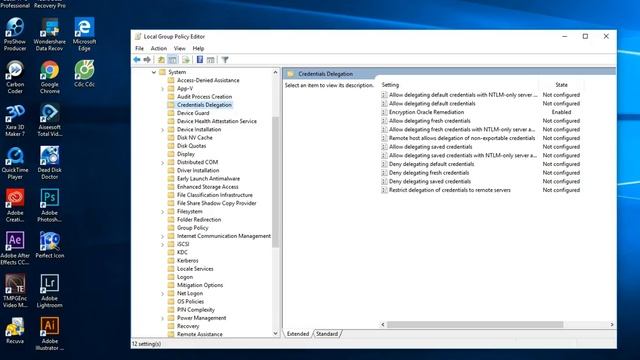
Task: Expand the Power Management node
Action: (162, 318)
